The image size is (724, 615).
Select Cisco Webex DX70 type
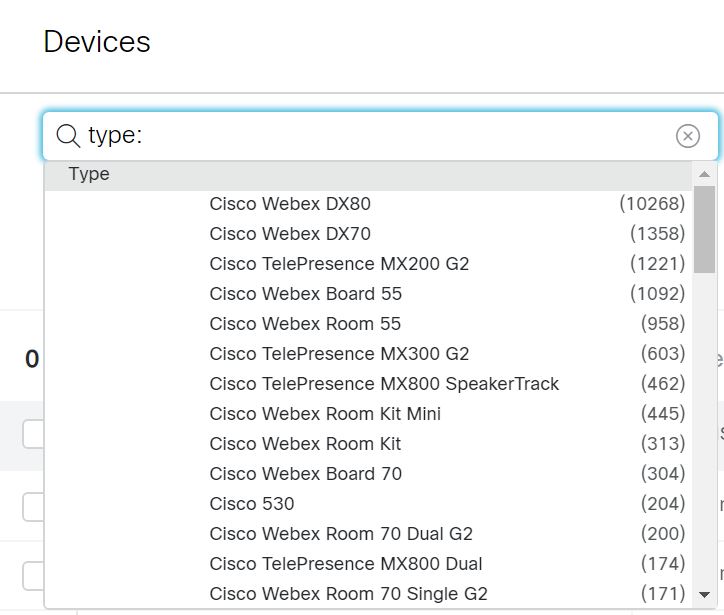pos(368,234)
